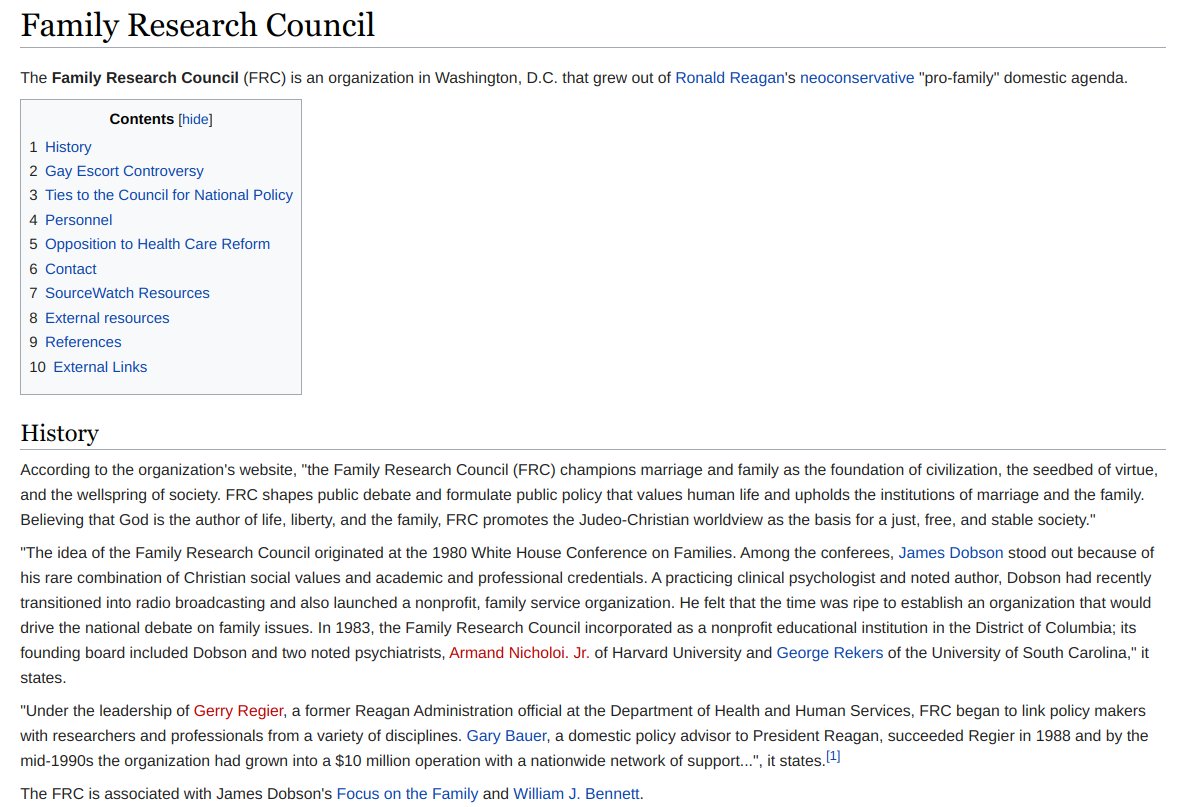Click the Family Research Council page title

[198, 25]
